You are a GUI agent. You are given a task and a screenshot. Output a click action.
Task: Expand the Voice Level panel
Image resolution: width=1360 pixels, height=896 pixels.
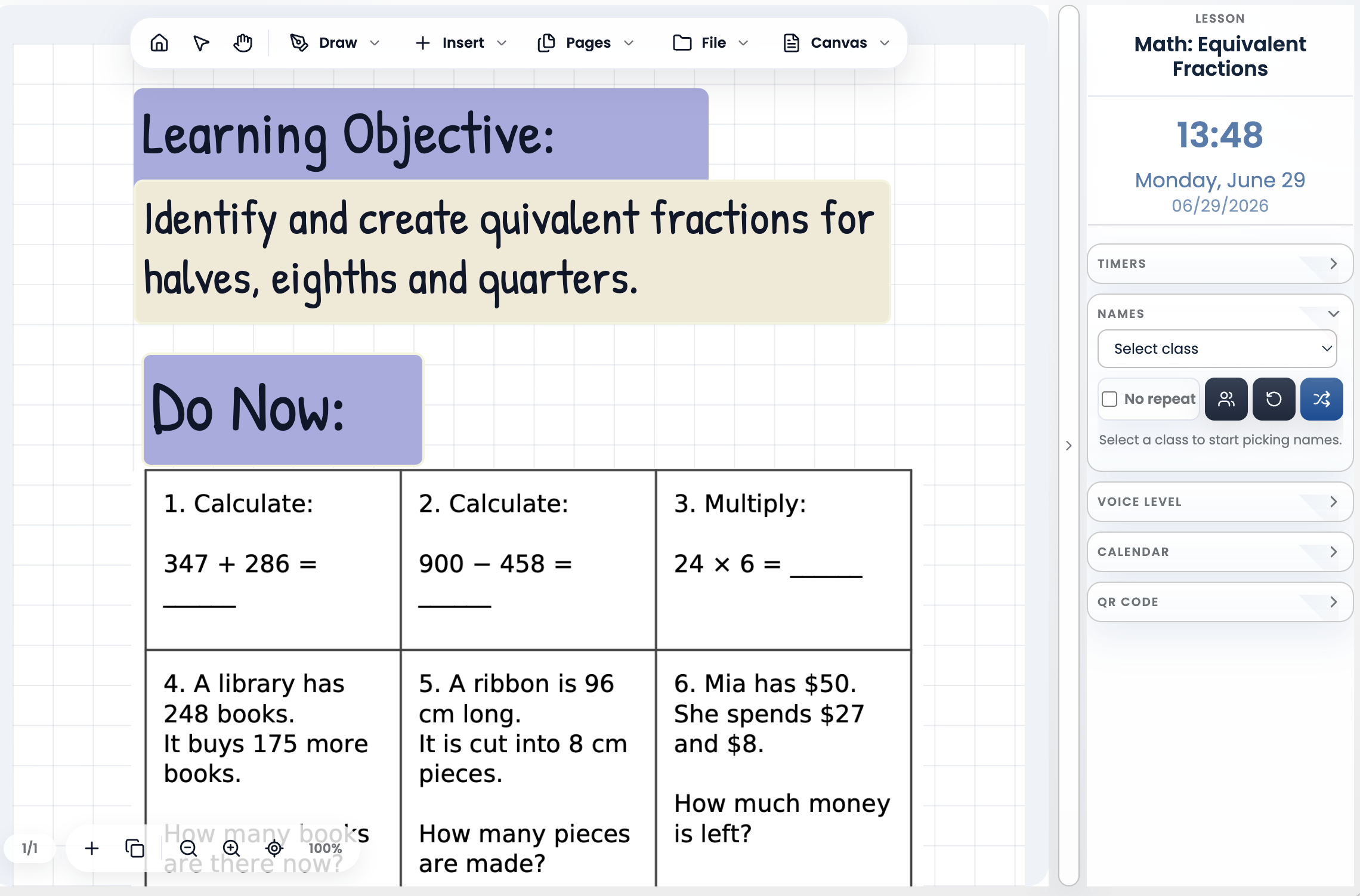coord(1220,502)
